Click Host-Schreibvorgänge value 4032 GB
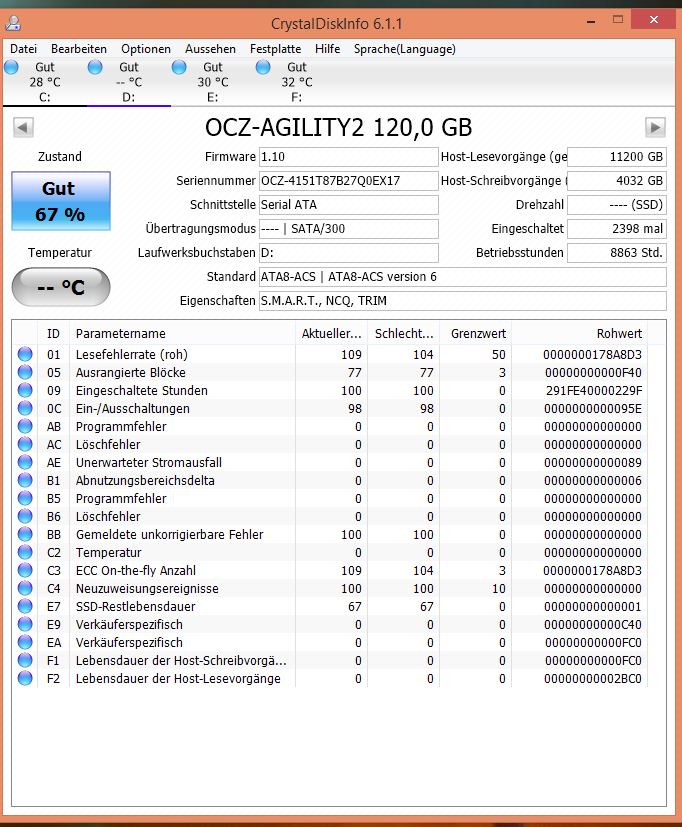The image size is (682, 827). pyautogui.click(x=617, y=181)
